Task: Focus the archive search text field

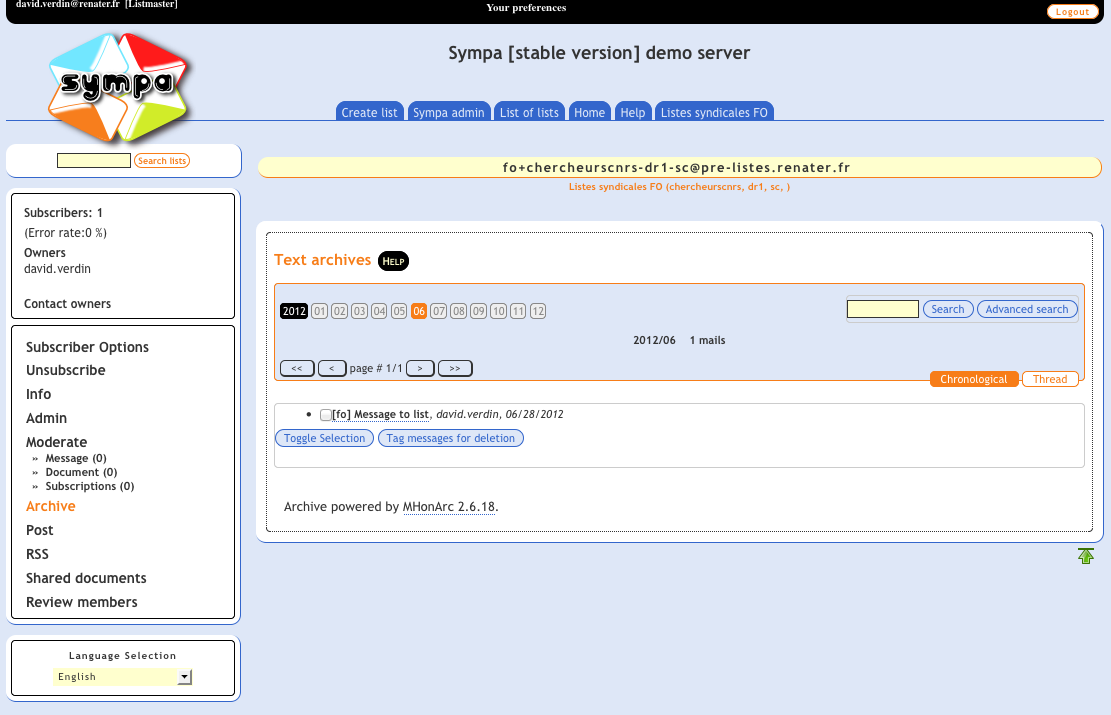Action: pyautogui.click(x=883, y=309)
